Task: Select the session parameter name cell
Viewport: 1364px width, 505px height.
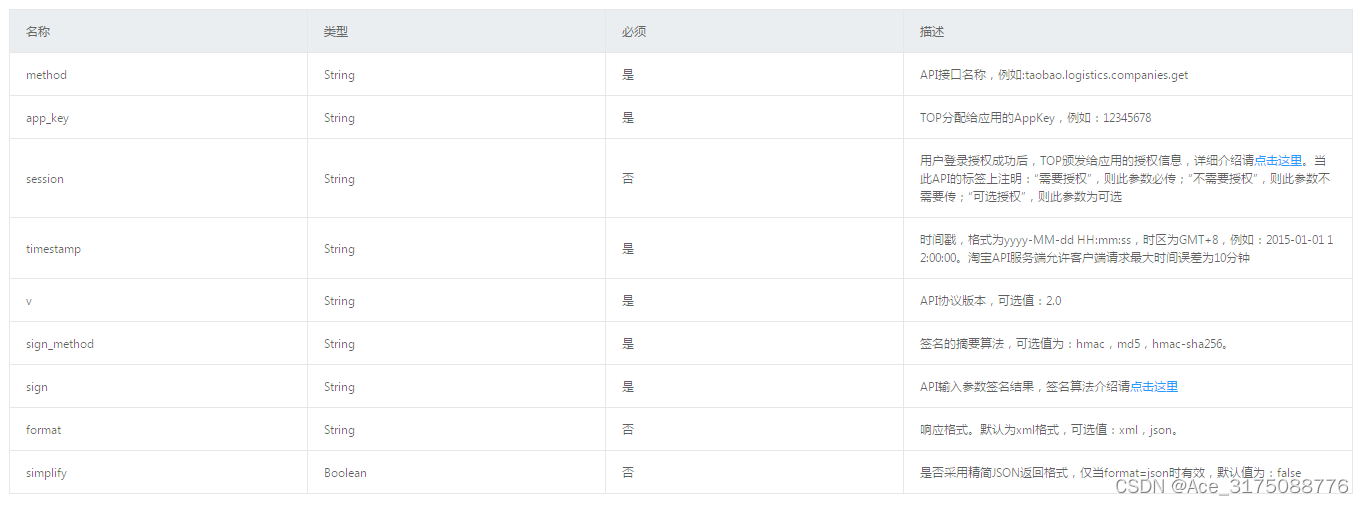Action: point(44,179)
